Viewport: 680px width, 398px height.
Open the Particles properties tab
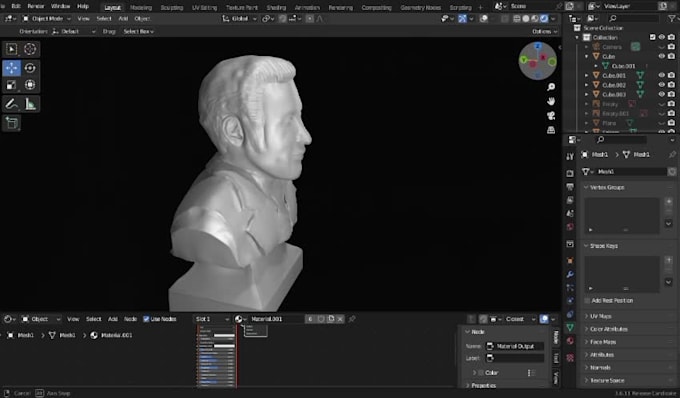click(x=570, y=287)
